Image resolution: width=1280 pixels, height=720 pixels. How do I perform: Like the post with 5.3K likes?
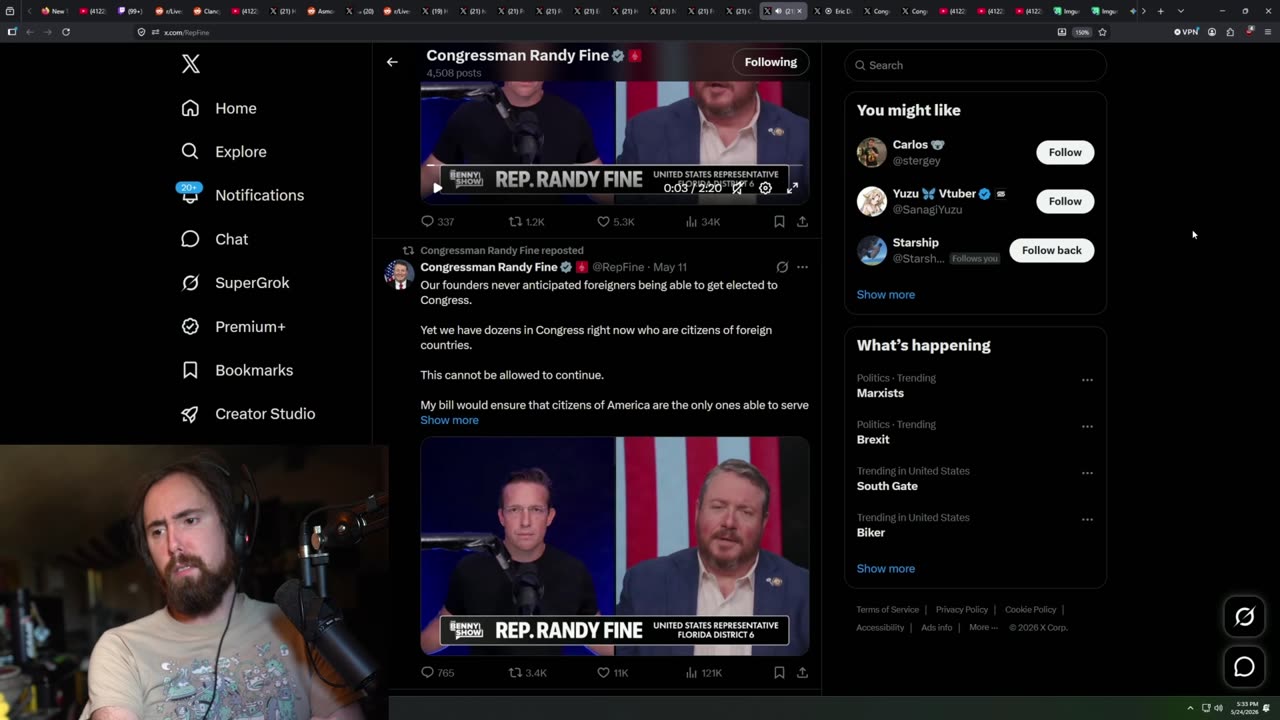615,222
